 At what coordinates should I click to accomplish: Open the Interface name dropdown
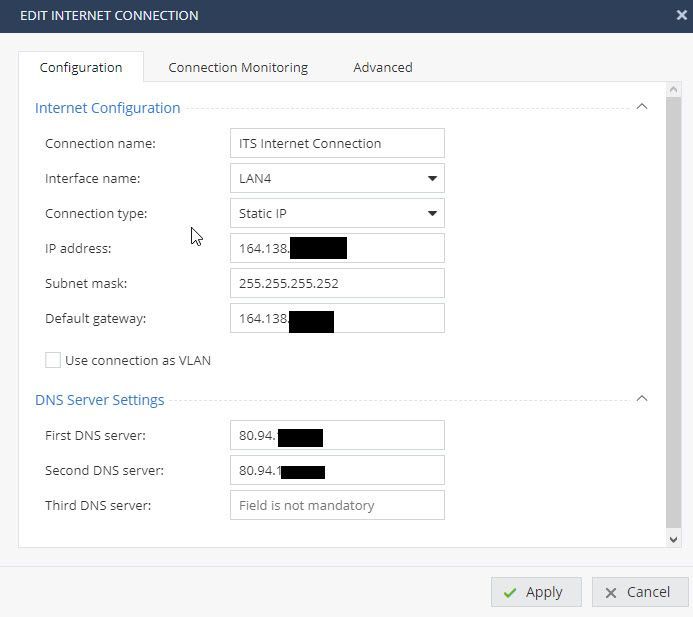tap(432, 178)
